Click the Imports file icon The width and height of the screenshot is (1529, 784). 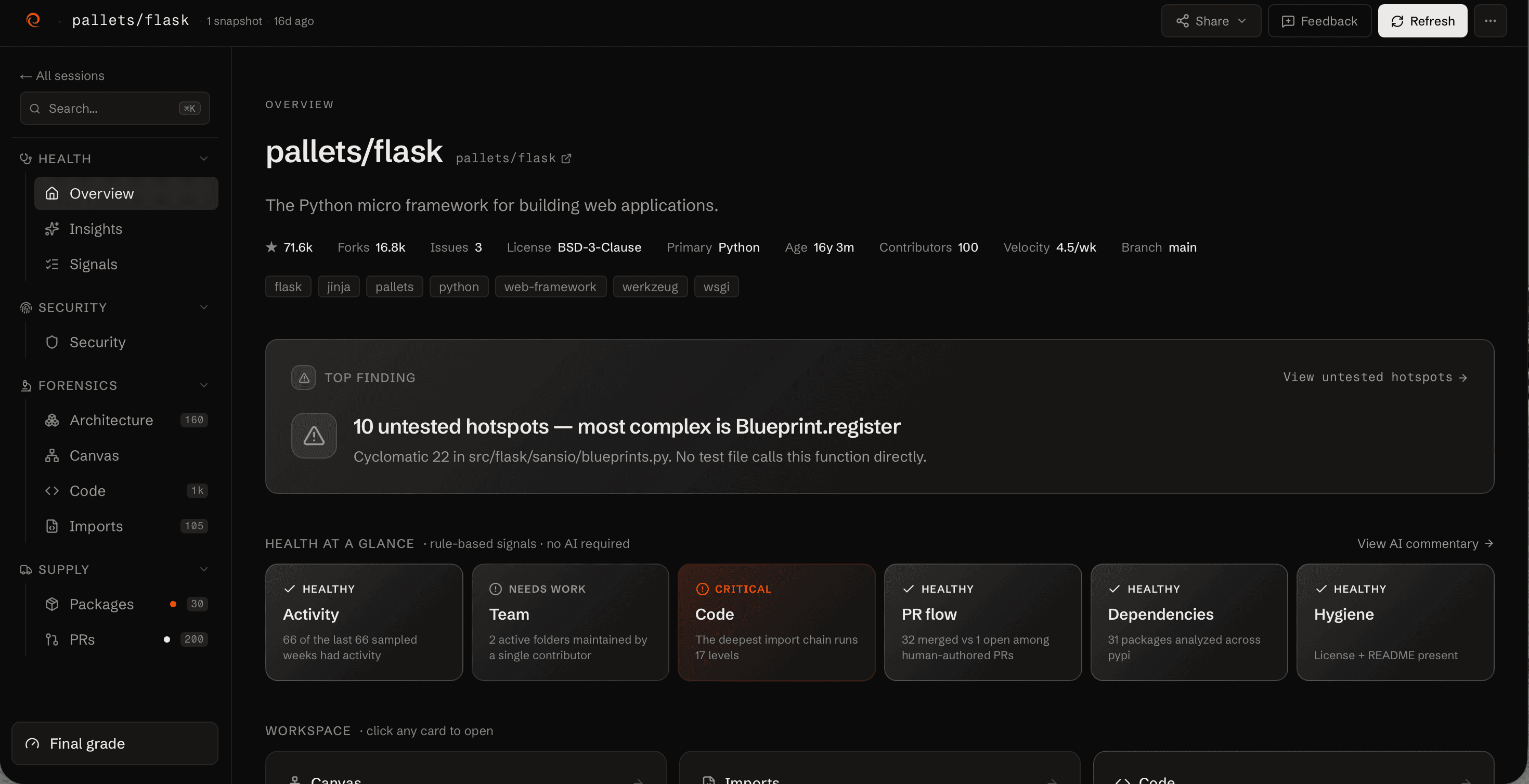pos(52,526)
